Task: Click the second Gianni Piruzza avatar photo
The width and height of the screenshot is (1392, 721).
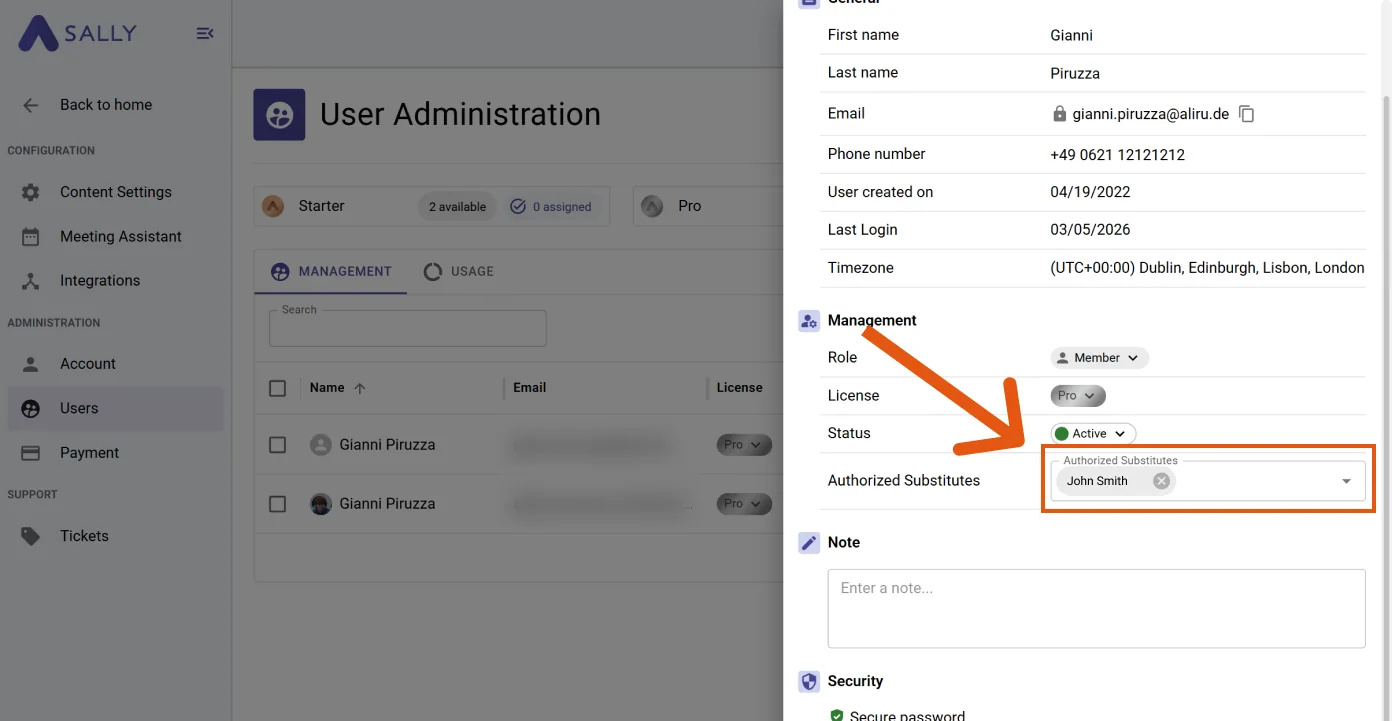Action: pos(321,504)
